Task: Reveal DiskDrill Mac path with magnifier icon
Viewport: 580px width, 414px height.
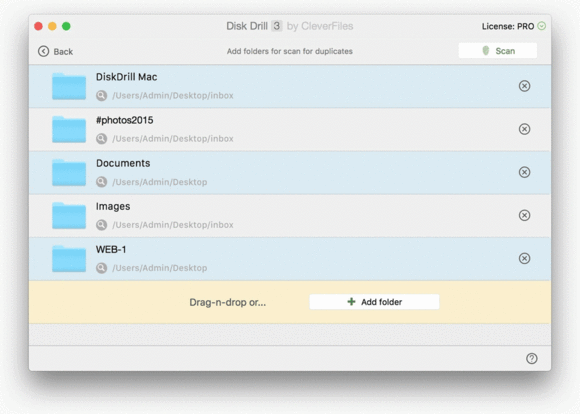Action: (101, 95)
